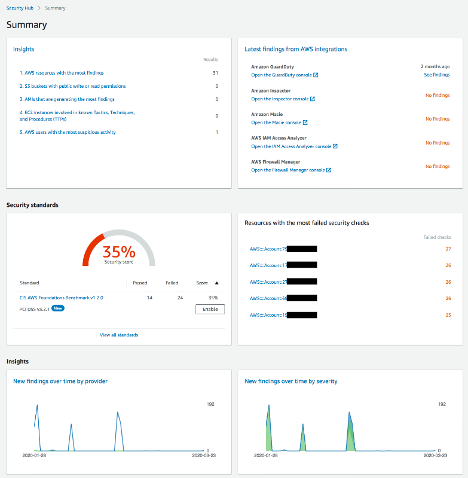Click external link icon beside IAM Access Analyzer console
Image resolution: width=468 pixels, height=478 pixels.
(335, 146)
